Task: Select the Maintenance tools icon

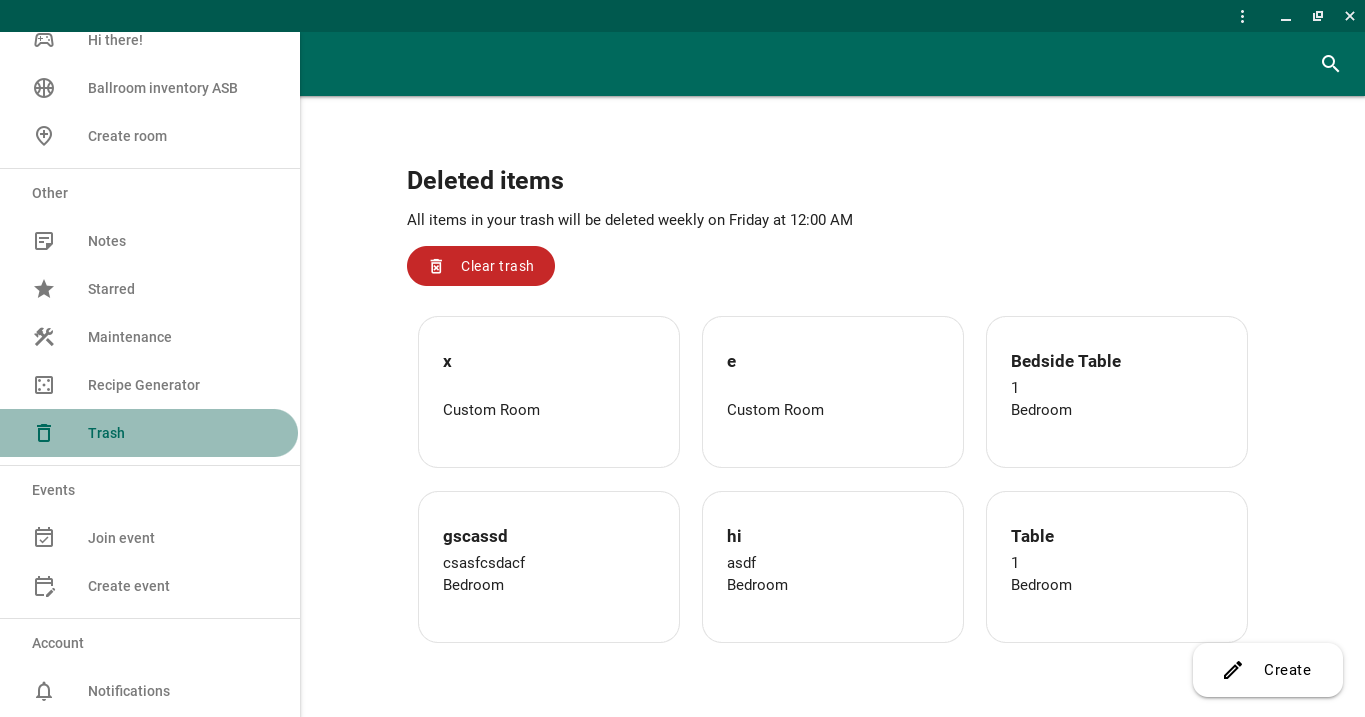Action: click(x=44, y=337)
